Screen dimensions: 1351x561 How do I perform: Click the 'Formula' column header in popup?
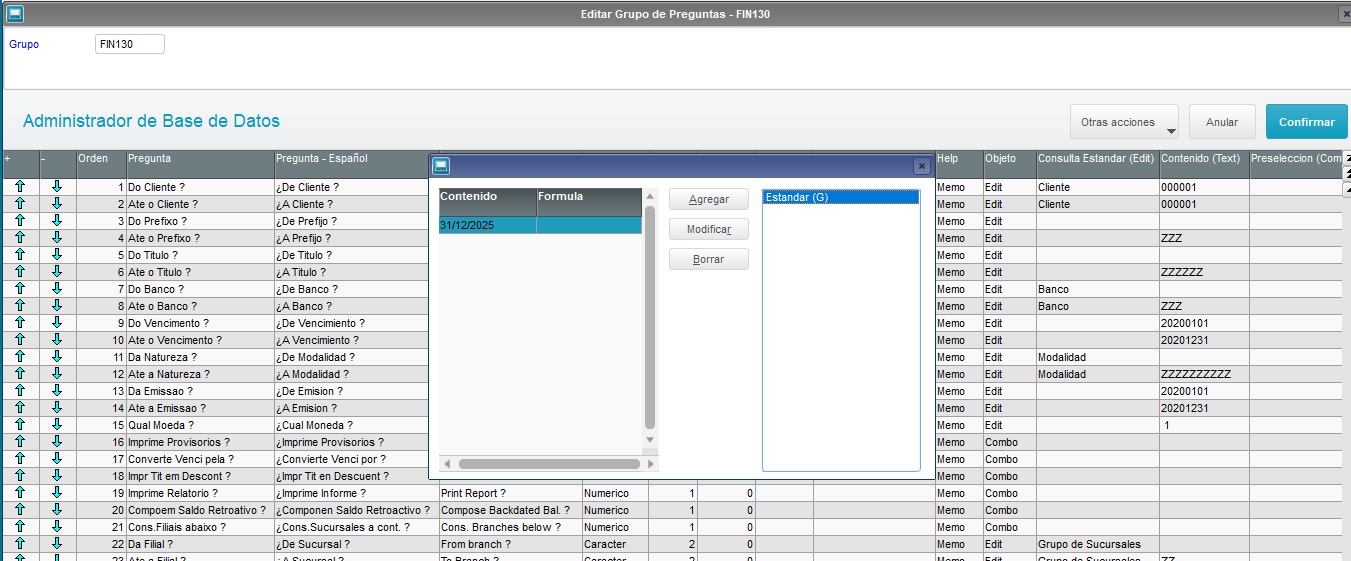point(589,201)
